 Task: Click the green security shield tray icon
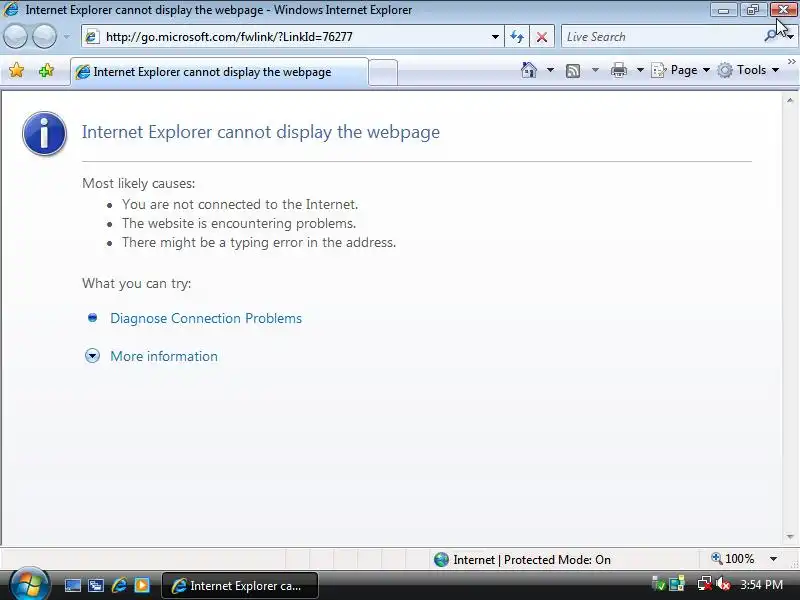659,584
